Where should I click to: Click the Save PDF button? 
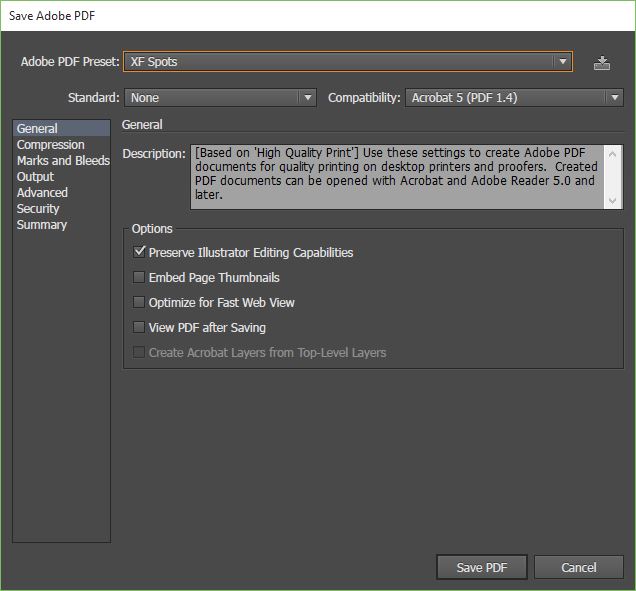click(x=482, y=567)
